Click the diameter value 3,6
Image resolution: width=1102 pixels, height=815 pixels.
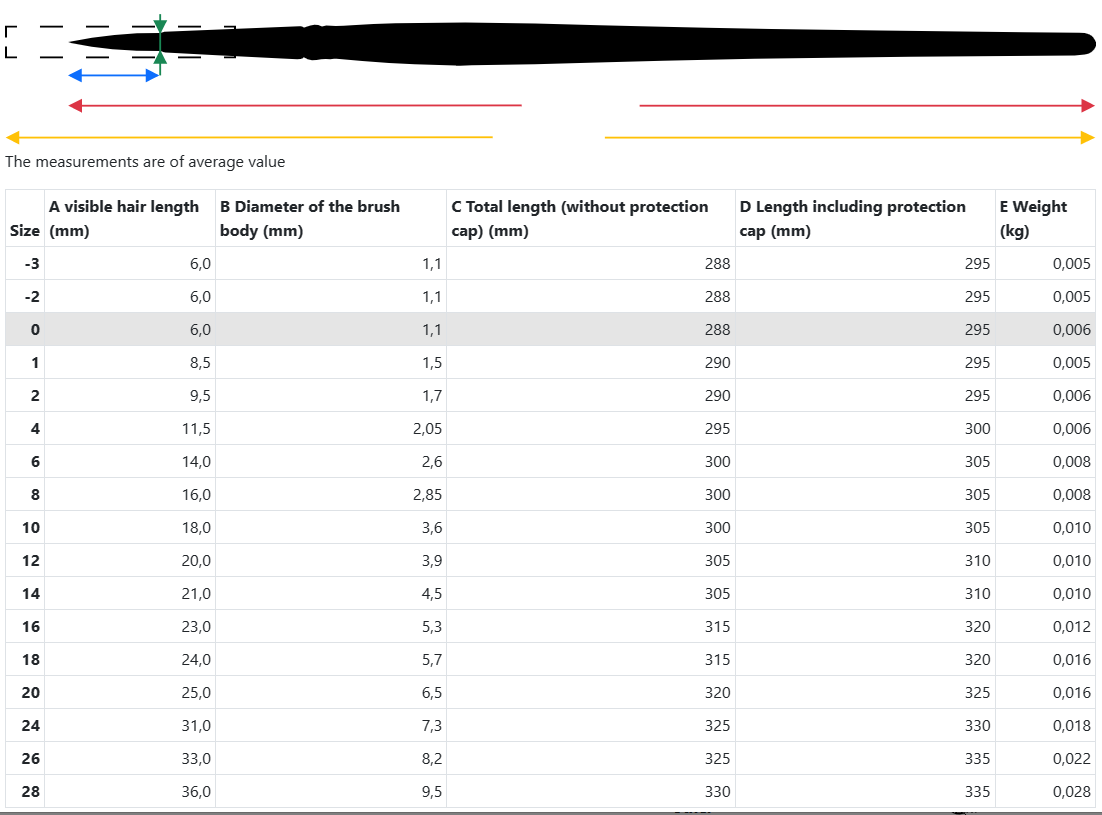coord(432,528)
